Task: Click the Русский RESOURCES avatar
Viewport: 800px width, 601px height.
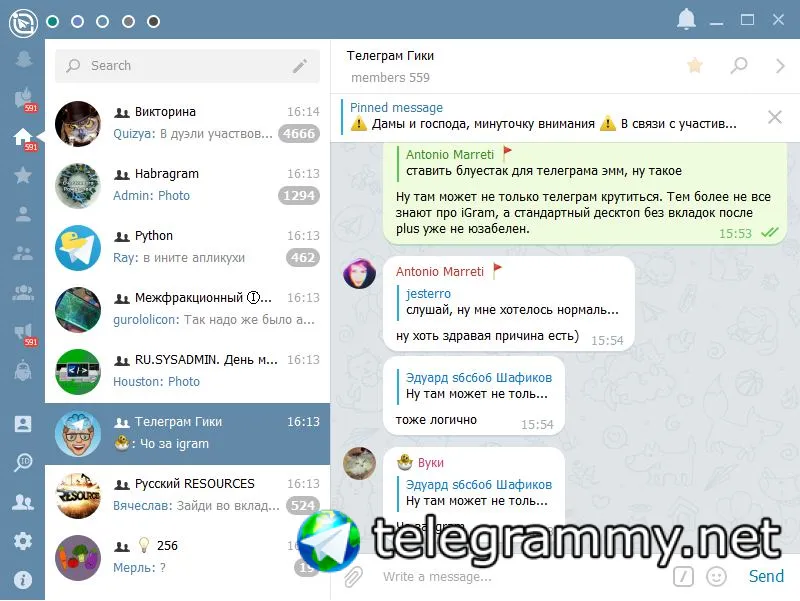Action: tap(78, 495)
